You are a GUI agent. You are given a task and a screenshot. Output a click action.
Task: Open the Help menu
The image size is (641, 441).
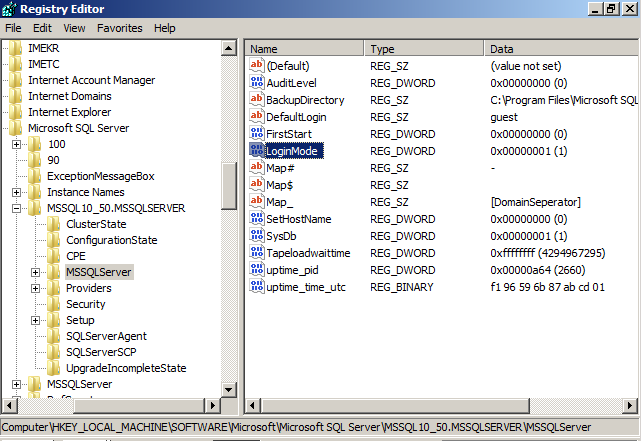point(164,28)
